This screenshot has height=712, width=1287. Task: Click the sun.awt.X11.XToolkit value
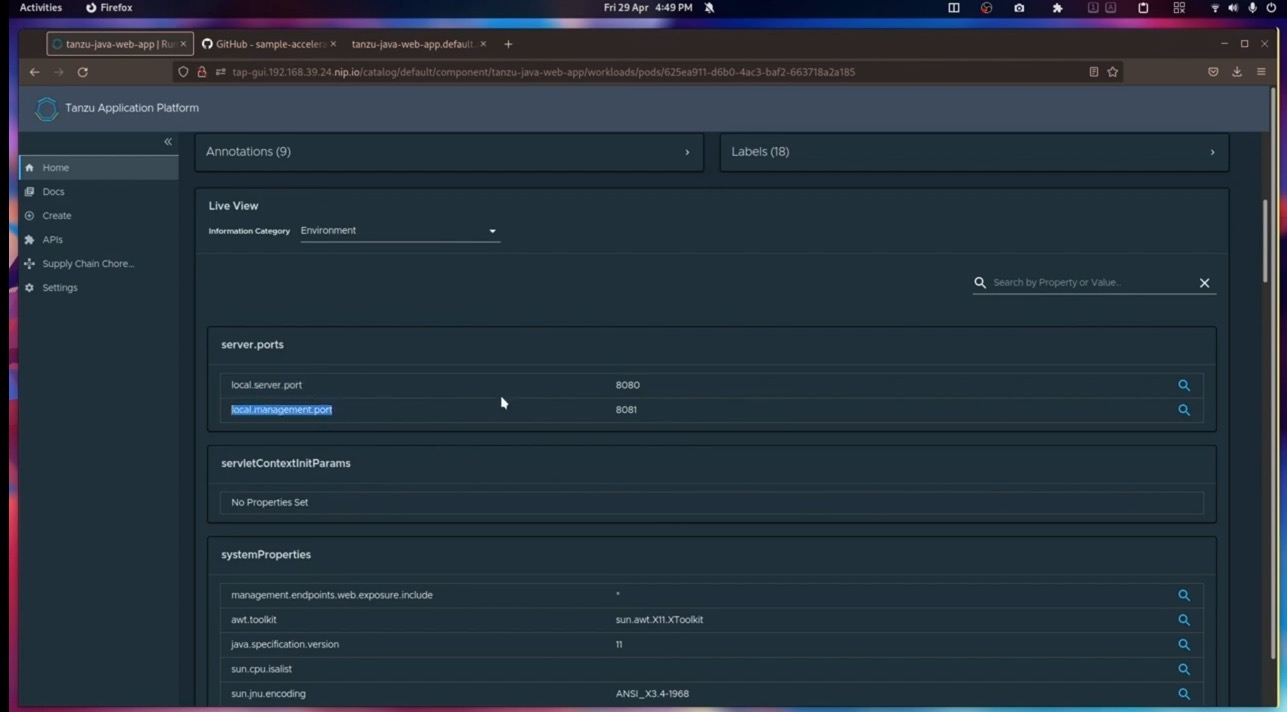click(659, 620)
